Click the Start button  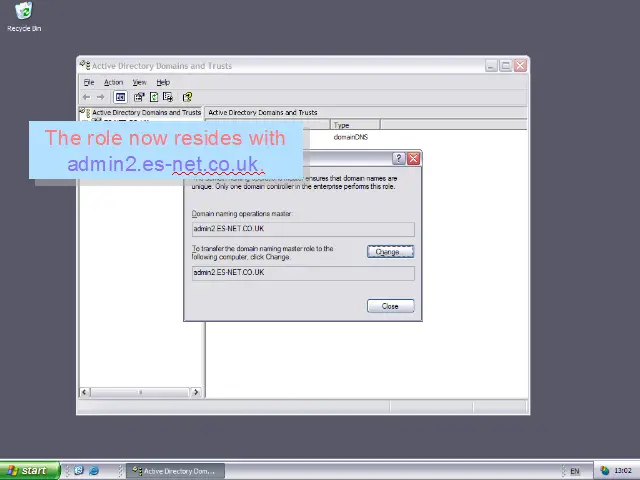pyautogui.click(x=30, y=471)
